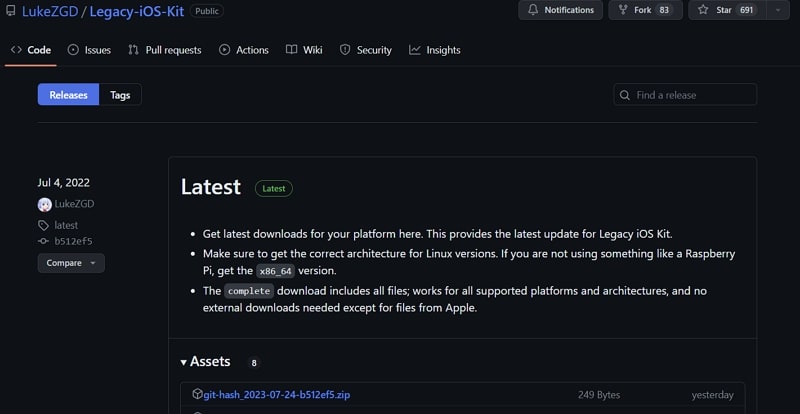Select the Releases toggle button
This screenshot has width=800, height=414.
[x=69, y=95]
